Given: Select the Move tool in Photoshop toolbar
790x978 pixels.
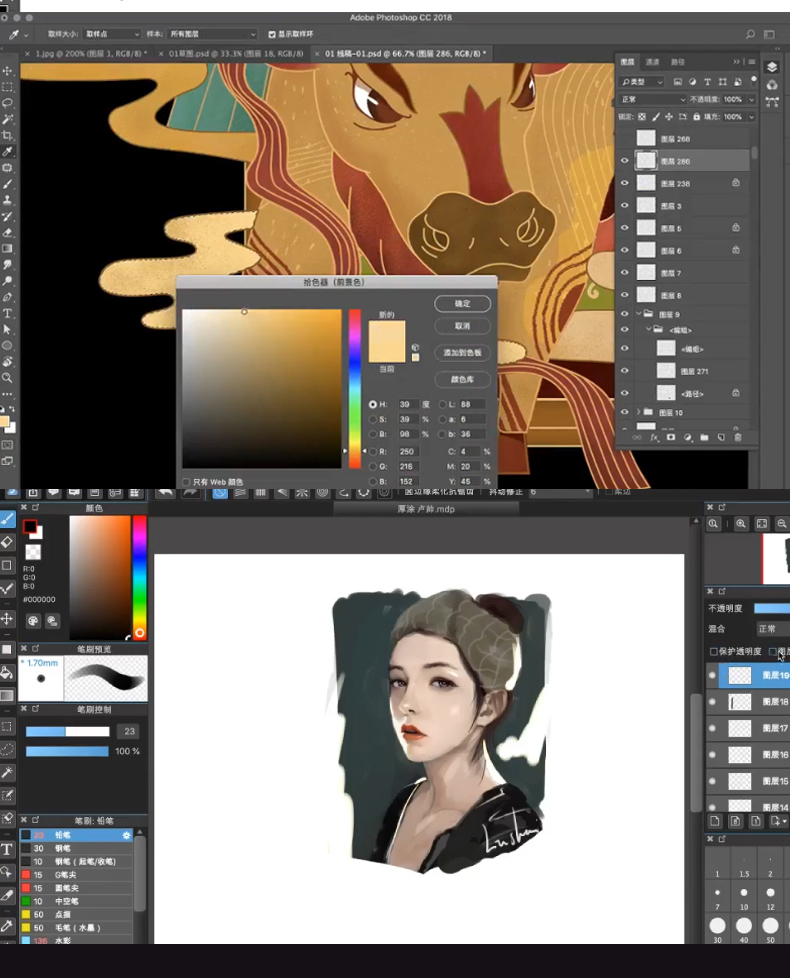Looking at the screenshot, I should [7, 70].
